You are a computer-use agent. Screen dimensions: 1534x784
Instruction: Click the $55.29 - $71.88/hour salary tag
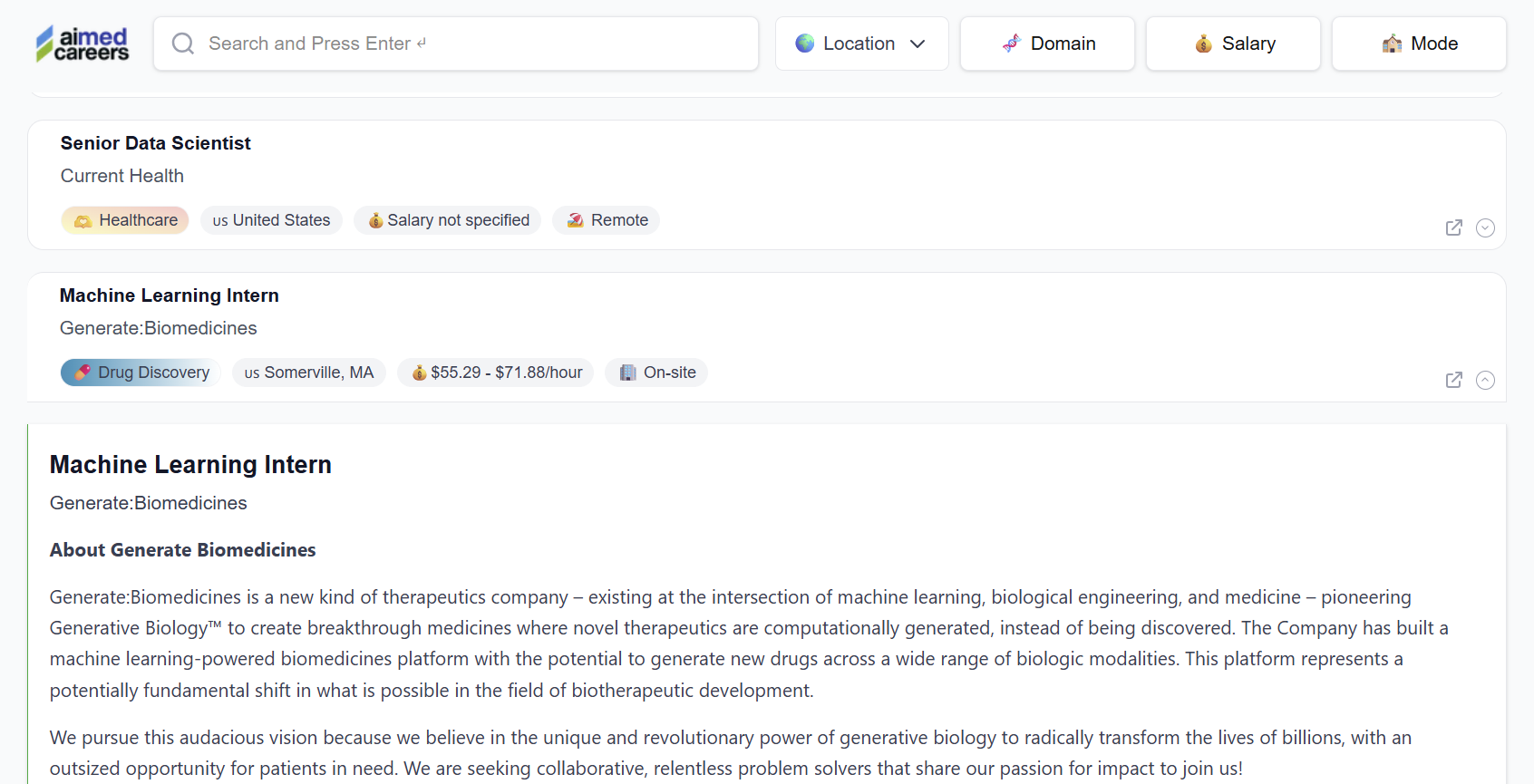tap(496, 373)
